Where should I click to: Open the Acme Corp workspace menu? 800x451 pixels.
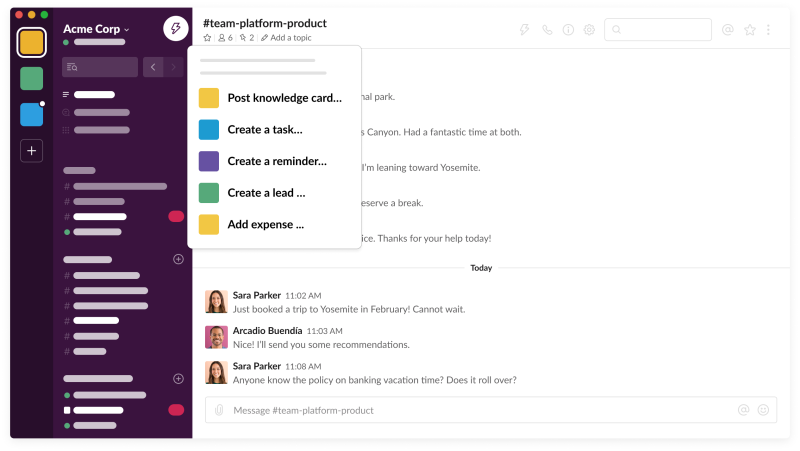point(96,29)
